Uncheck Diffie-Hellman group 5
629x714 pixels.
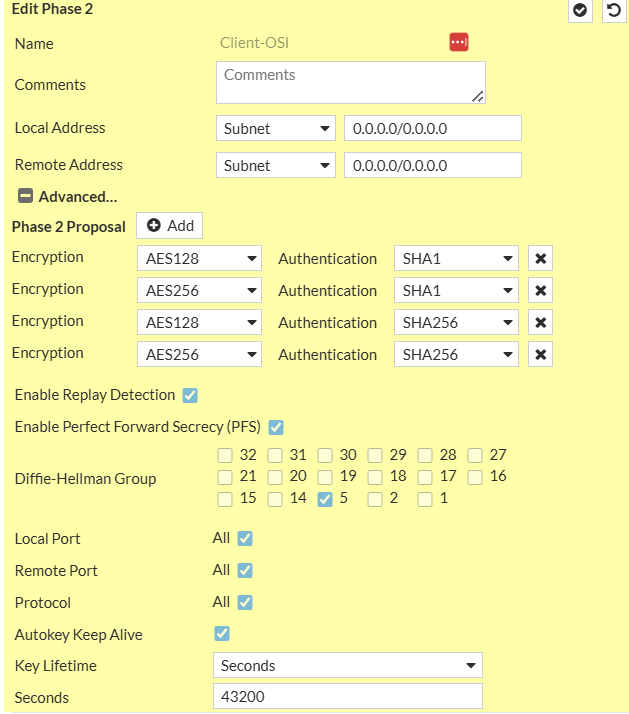coord(325,499)
